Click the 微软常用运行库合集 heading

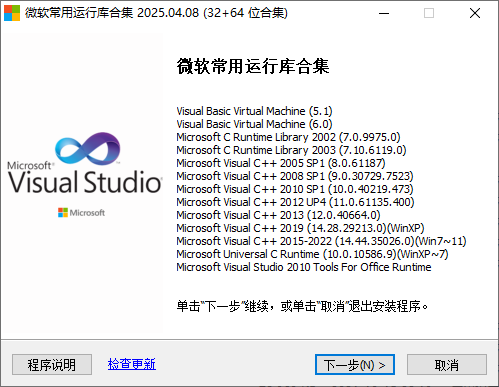click(x=253, y=66)
